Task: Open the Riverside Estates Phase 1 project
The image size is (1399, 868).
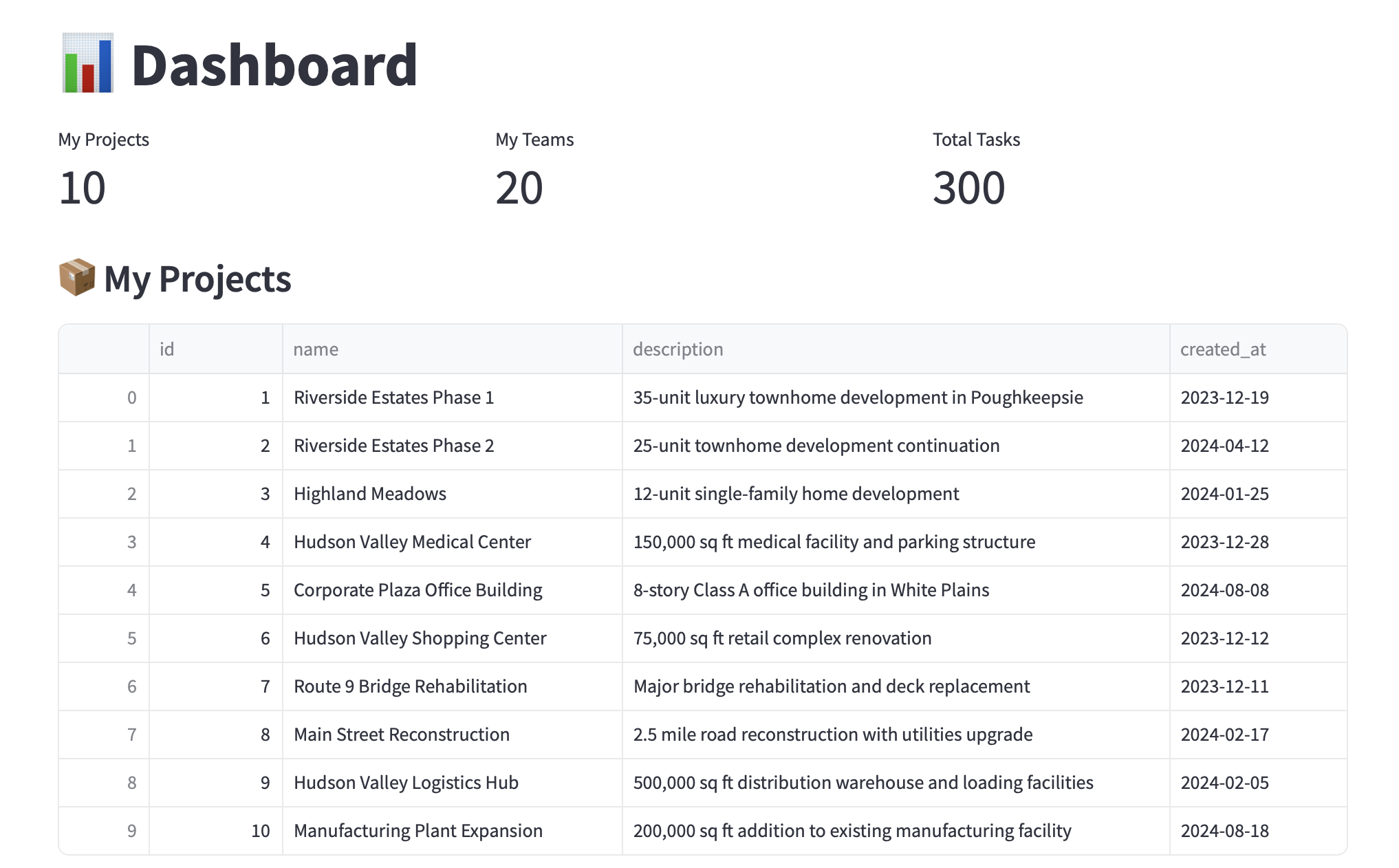Action: [393, 398]
